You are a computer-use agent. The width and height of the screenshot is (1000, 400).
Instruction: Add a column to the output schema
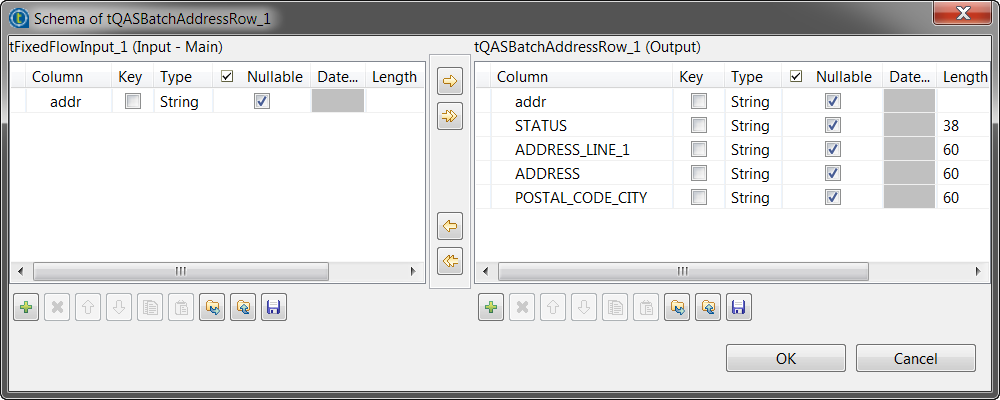click(491, 307)
